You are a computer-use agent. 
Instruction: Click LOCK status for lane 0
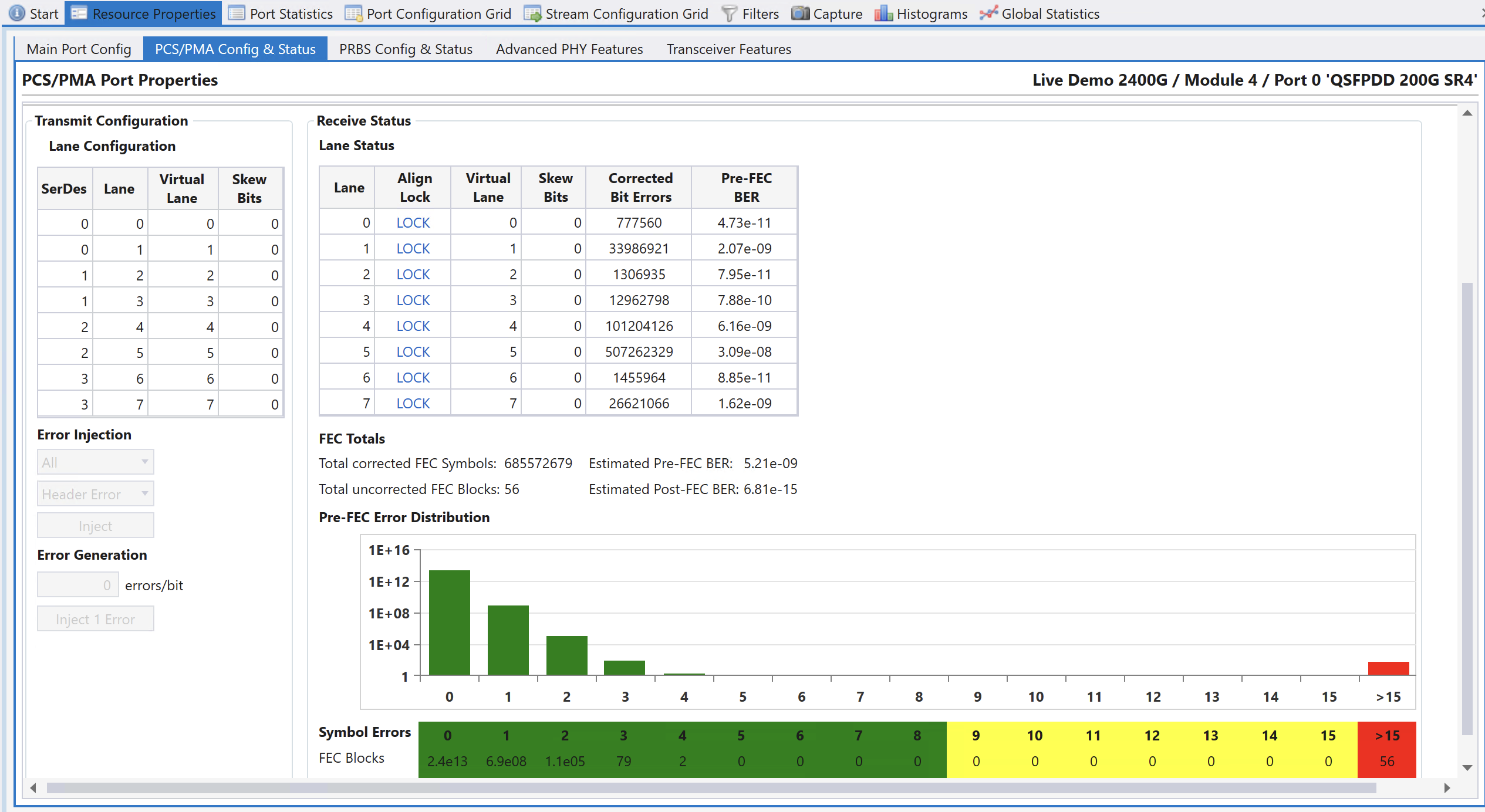coord(413,222)
